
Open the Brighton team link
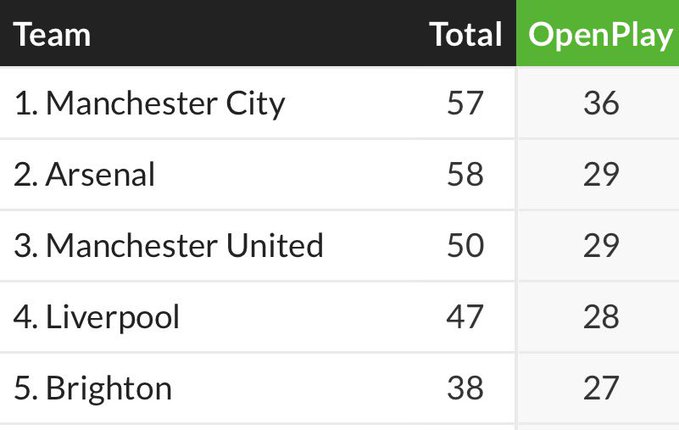pos(109,388)
